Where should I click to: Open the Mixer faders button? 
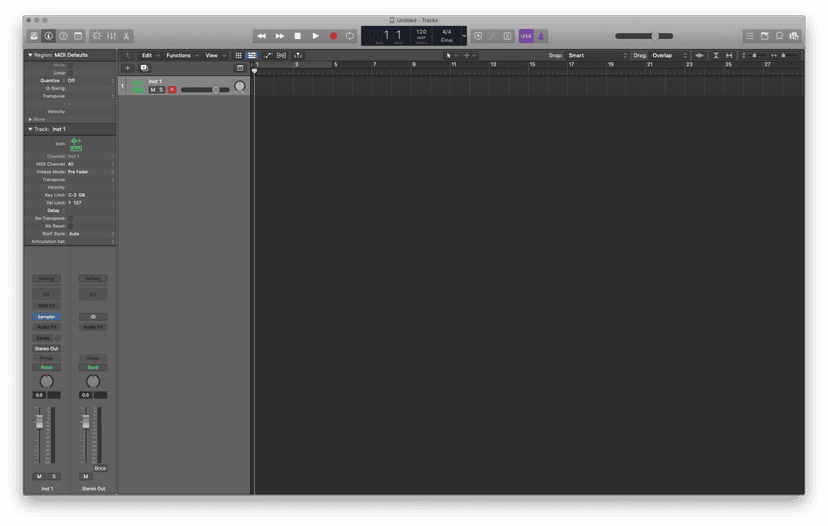click(x=111, y=36)
